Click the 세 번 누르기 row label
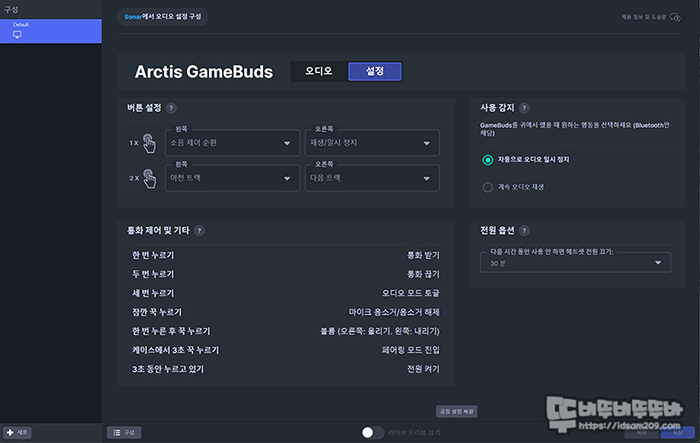Image resolution: width=700 pixels, height=443 pixels. (153, 293)
